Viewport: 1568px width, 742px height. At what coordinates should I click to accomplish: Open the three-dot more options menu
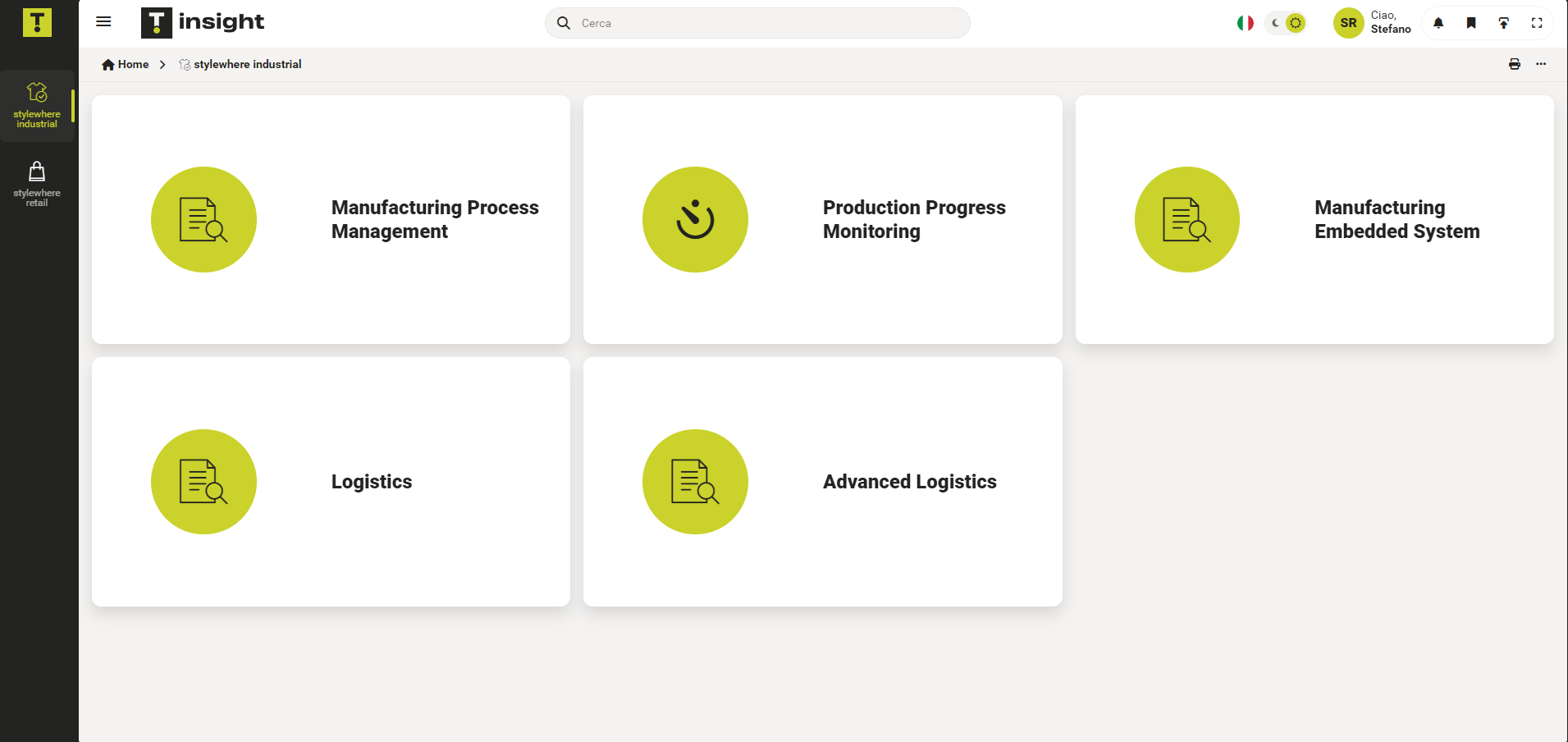pos(1541,64)
